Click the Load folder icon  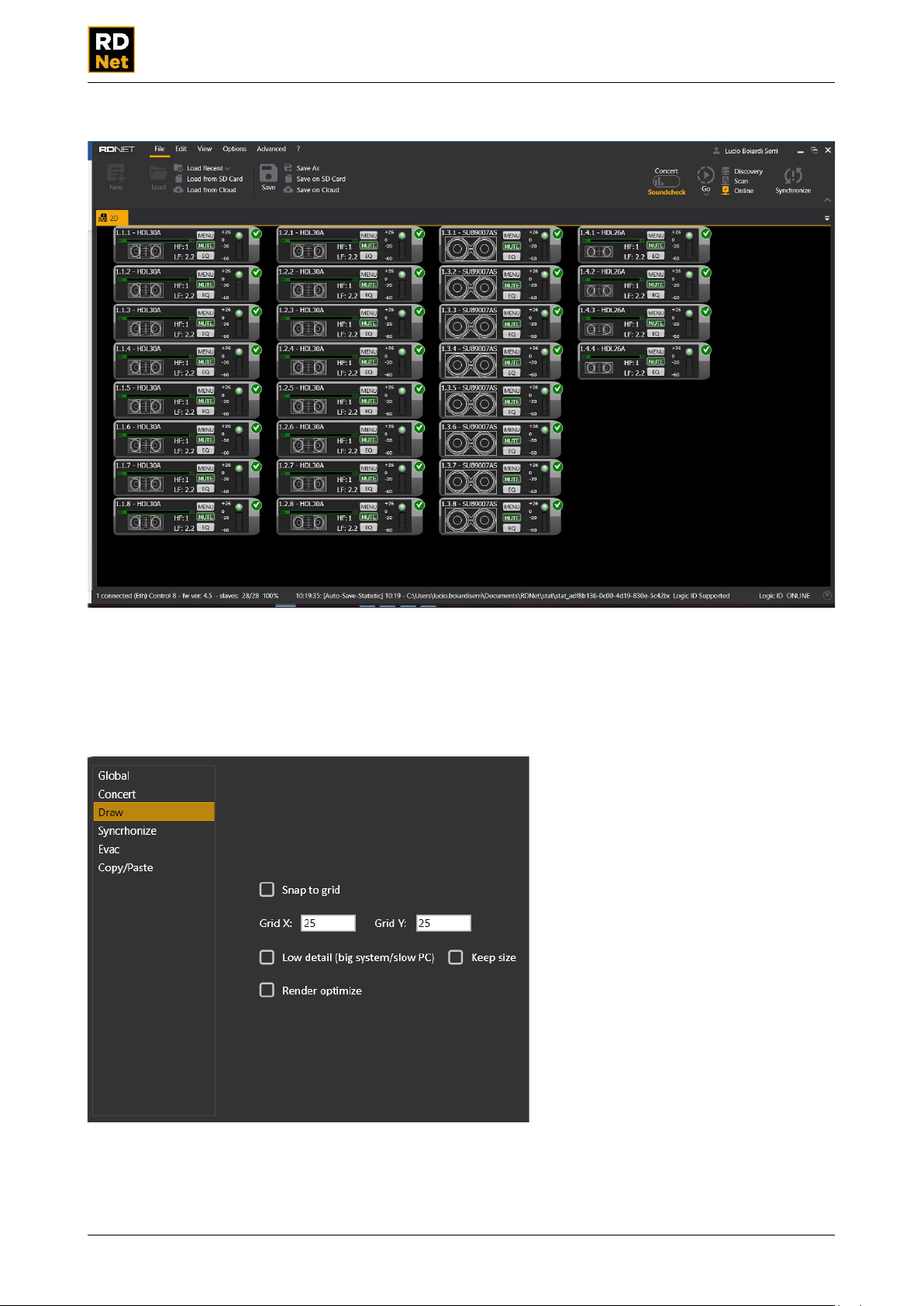coord(158,174)
